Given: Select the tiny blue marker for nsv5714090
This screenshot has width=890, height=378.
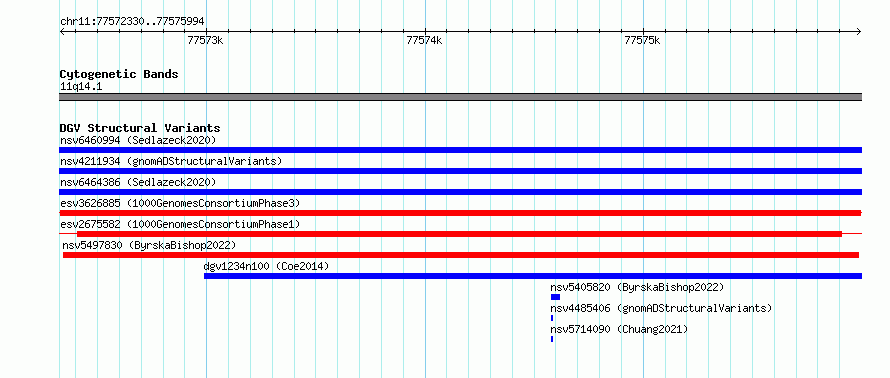Looking at the screenshot, I should tap(552, 339).
